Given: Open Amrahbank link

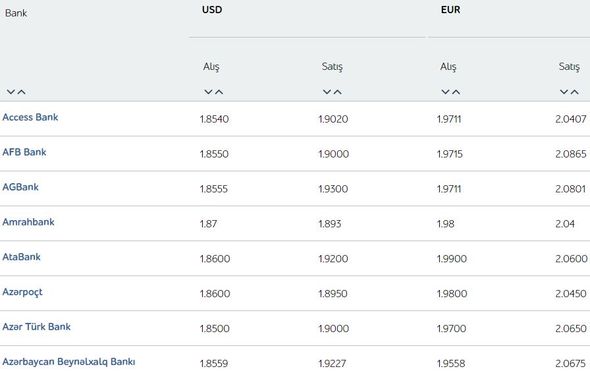Looking at the screenshot, I should click(28, 222).
